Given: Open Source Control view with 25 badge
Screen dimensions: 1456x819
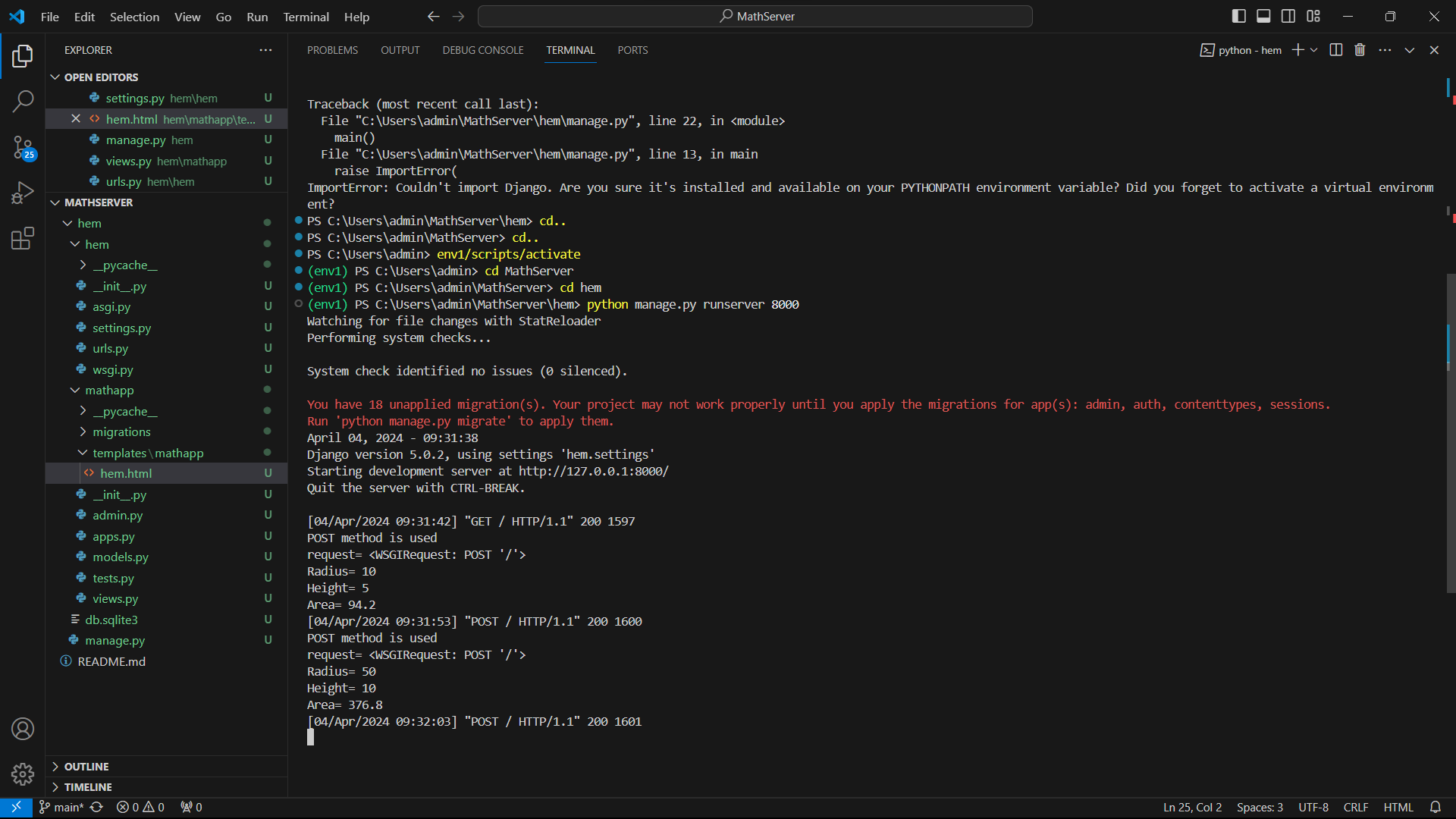Looking at the screenshot, I should click(23, 147).
